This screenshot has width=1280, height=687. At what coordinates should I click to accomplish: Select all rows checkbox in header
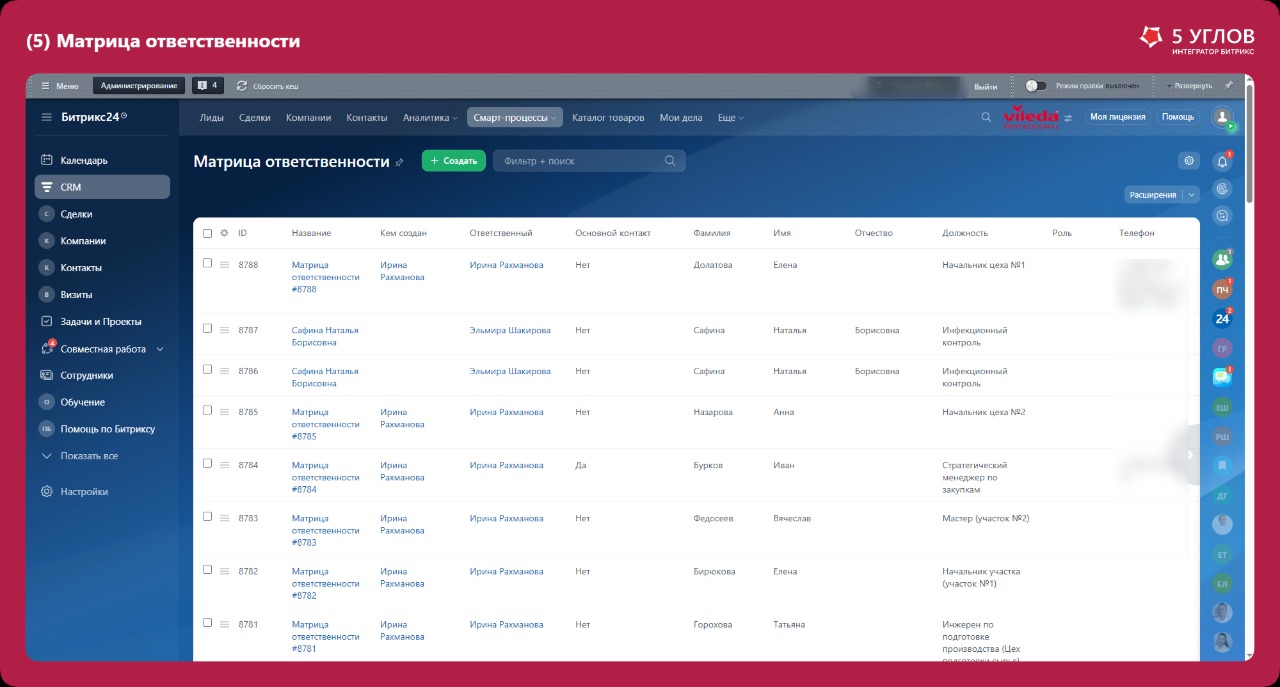(207, 233)
